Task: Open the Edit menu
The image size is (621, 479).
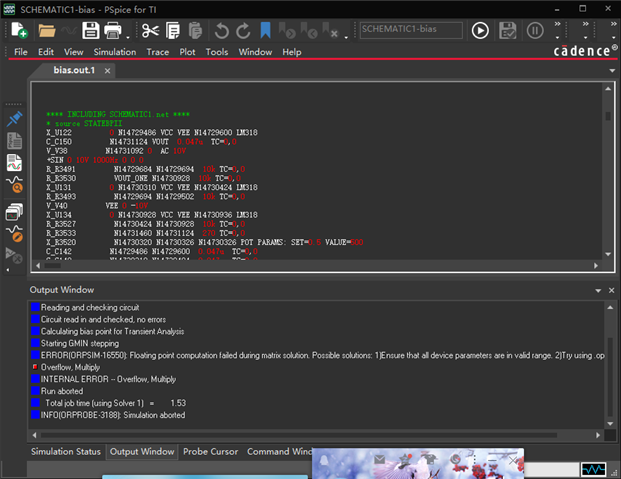Action: pos(46,52)
